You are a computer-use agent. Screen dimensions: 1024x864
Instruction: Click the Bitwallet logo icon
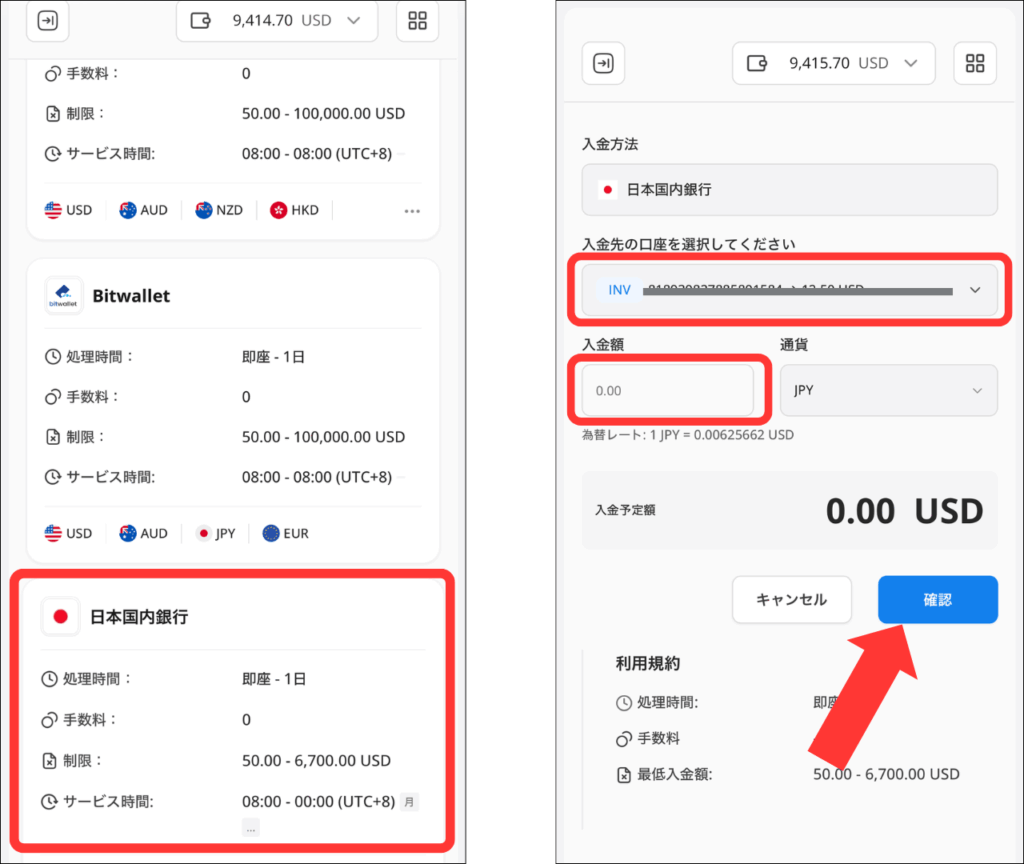click(63, 296)
